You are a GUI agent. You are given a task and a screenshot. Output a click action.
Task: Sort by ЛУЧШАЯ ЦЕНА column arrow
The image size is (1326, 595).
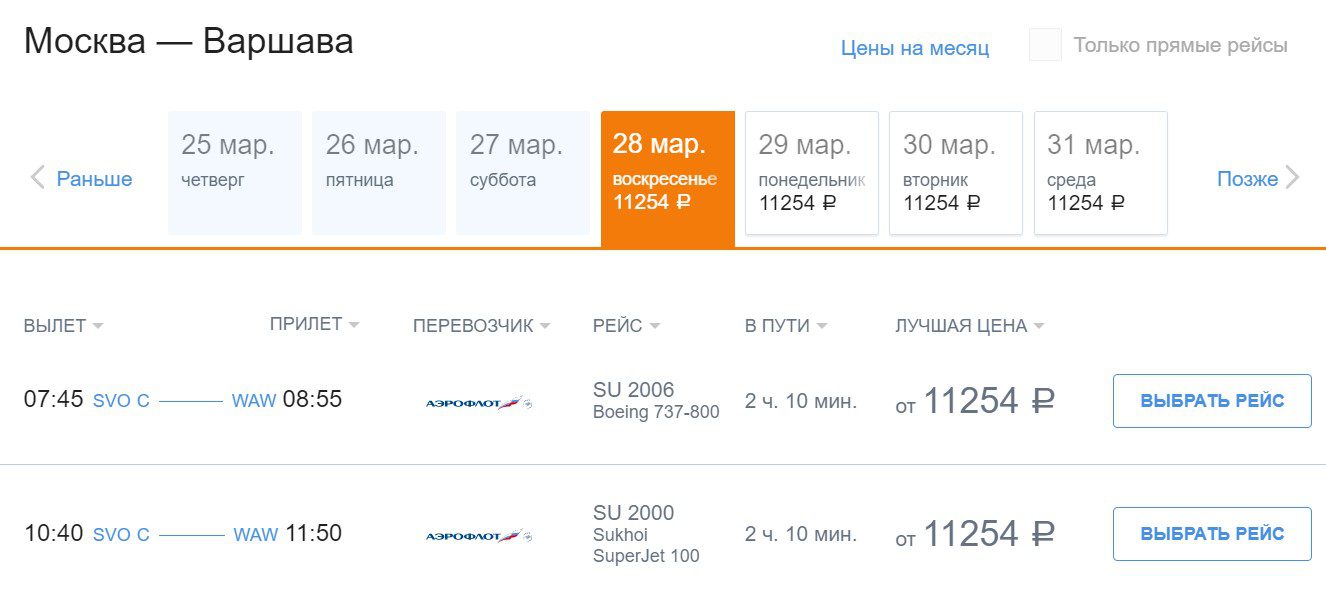1038,327
